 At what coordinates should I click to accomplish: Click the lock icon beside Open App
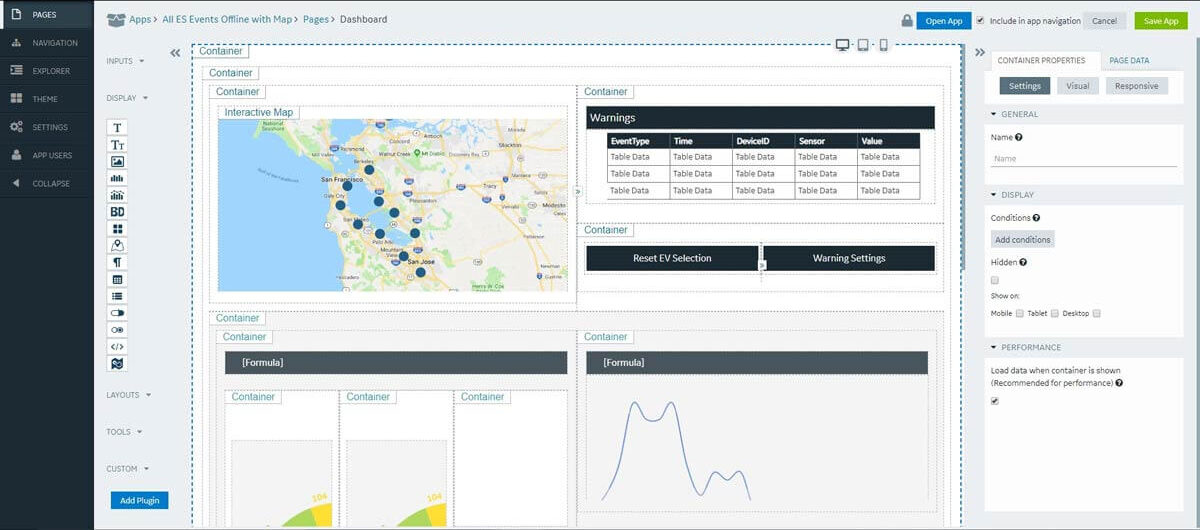pos(907,20)
